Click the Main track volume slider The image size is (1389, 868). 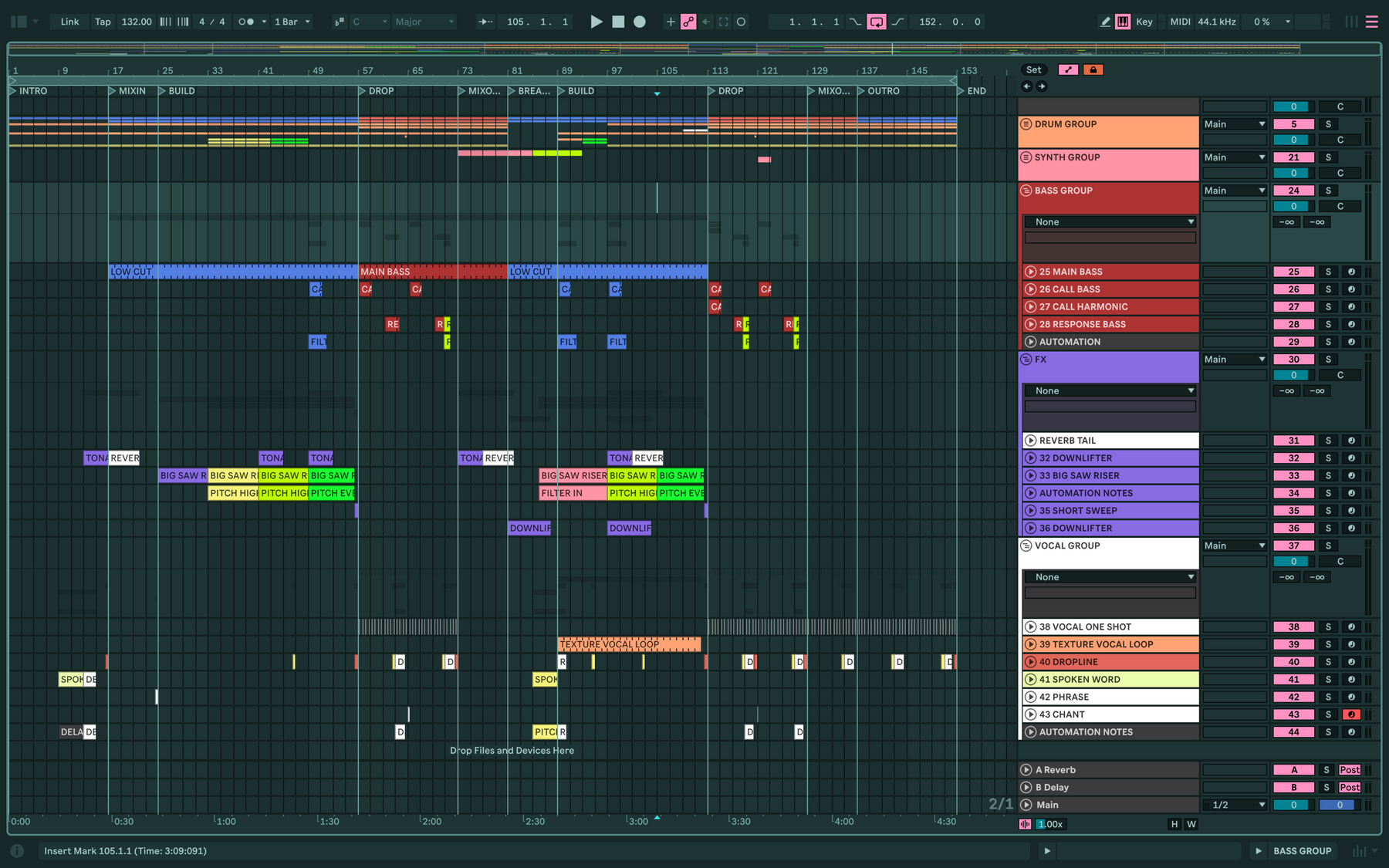click(1294, 805)
